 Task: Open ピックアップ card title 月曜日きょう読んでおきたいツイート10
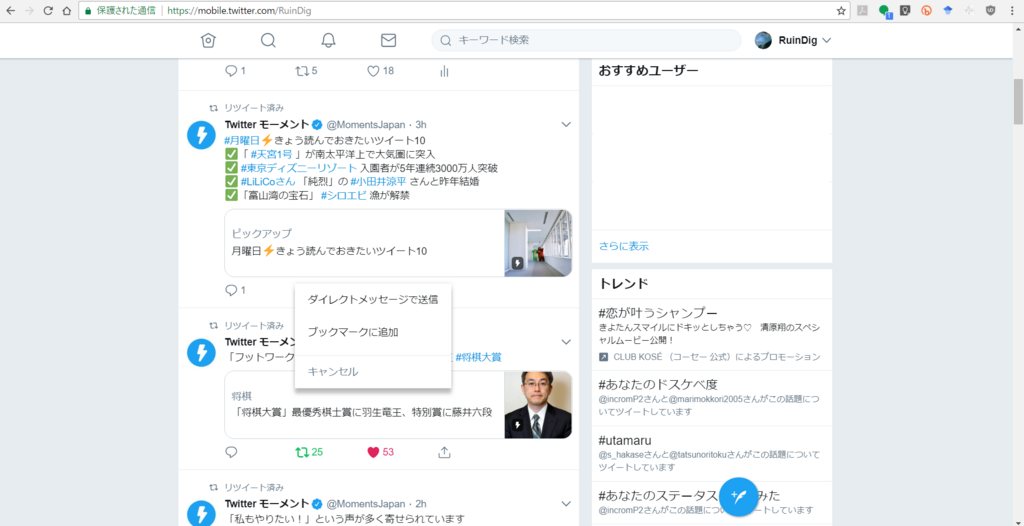coord(330,251)
